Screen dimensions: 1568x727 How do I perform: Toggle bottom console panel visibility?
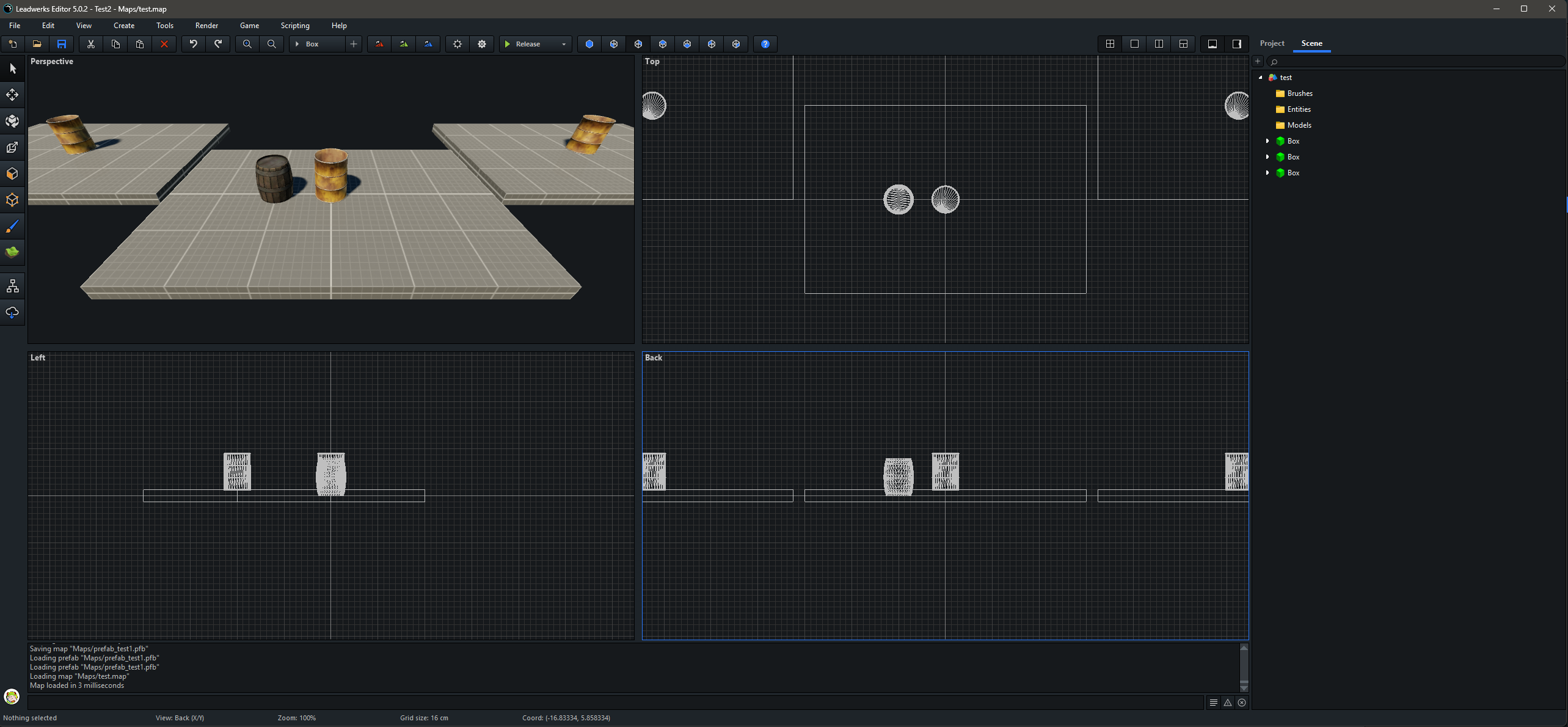[x=1212, y=44]
